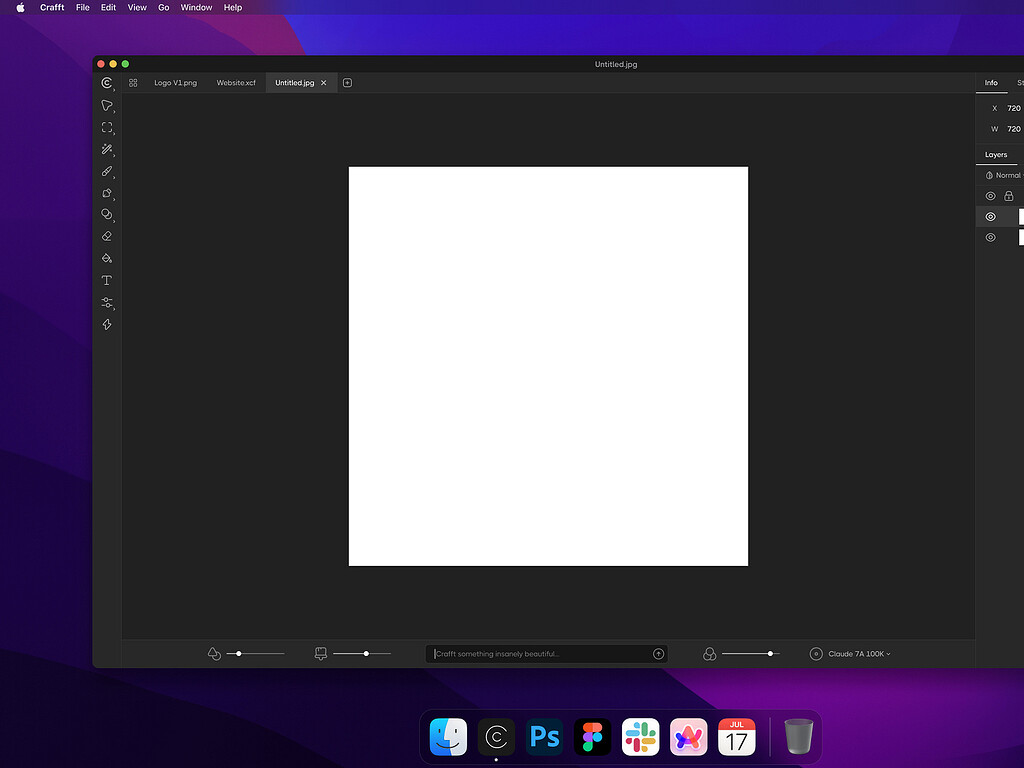The image size is (1024, 768).
Task: Select the Crafft logo icon in the toolbar
Action: (x=107, y=83)
